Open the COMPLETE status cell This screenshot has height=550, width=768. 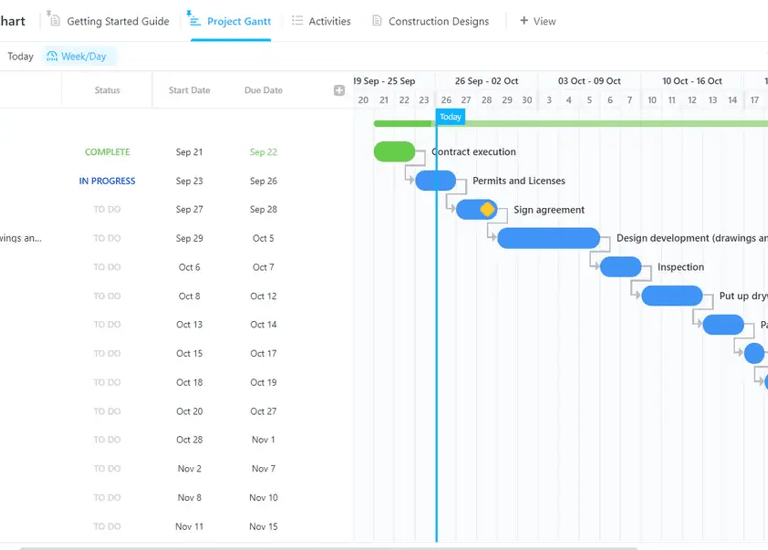click(x=107, y=152)
